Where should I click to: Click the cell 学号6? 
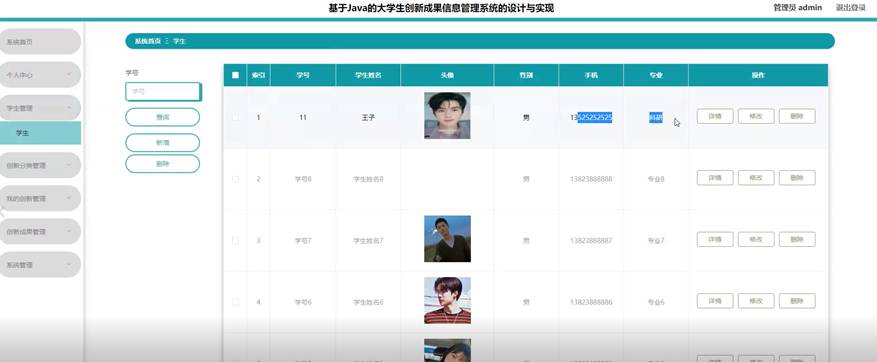coord(303,302)
